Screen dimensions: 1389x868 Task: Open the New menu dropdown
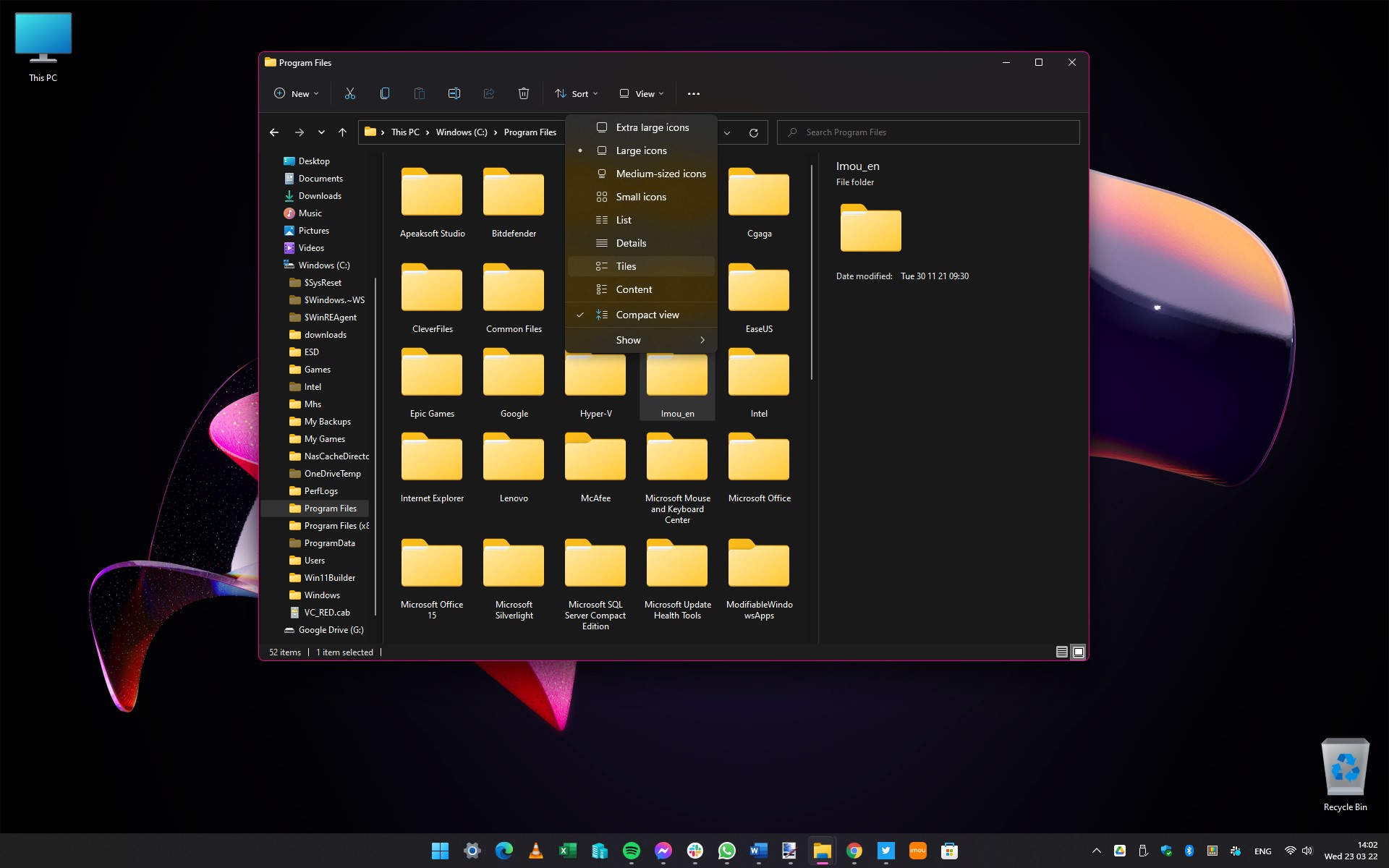295,93
